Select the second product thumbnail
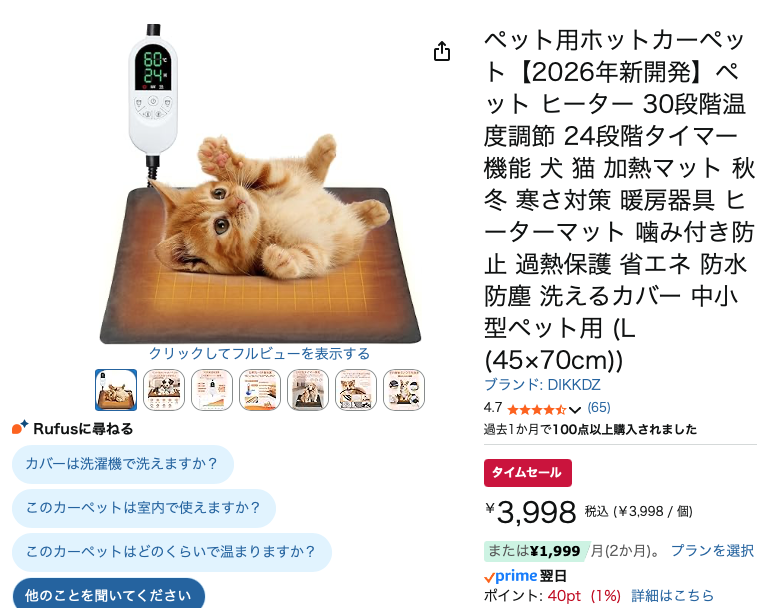The image size is (770, 608). pos(164,390)
